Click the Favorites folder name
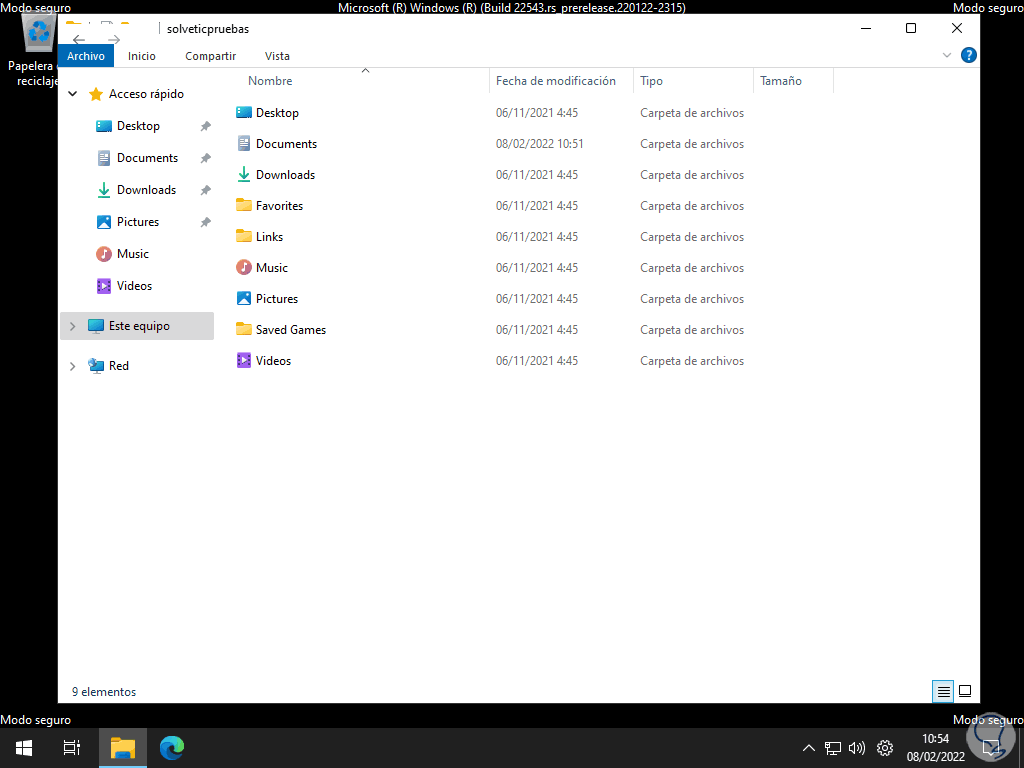This screenshot has width=1024, height=768. 280,206
